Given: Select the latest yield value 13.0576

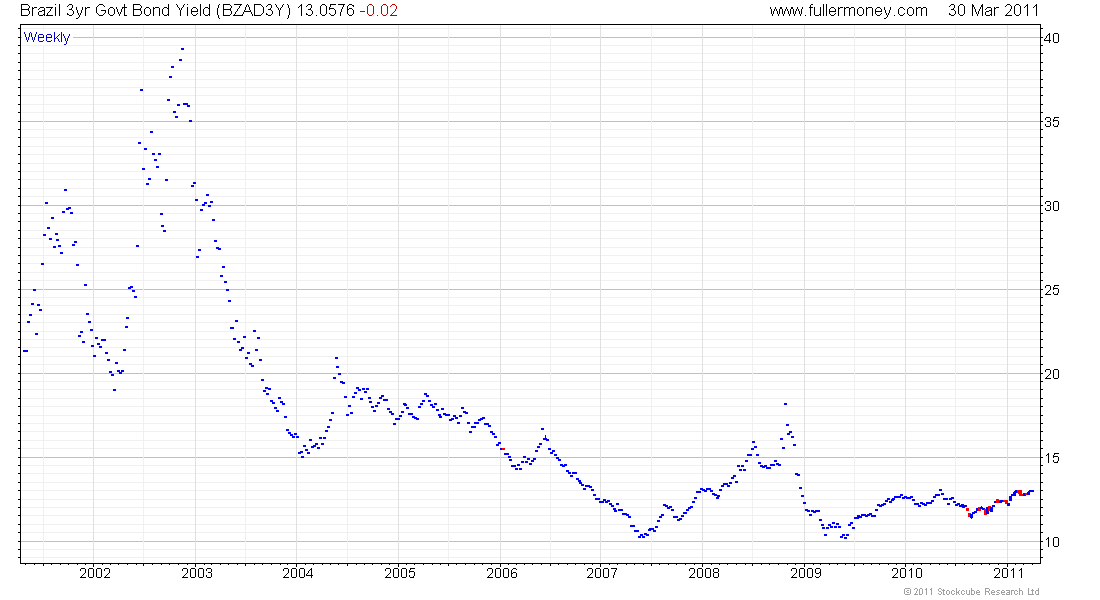Looking at the screenshot, I should [326, 11].
